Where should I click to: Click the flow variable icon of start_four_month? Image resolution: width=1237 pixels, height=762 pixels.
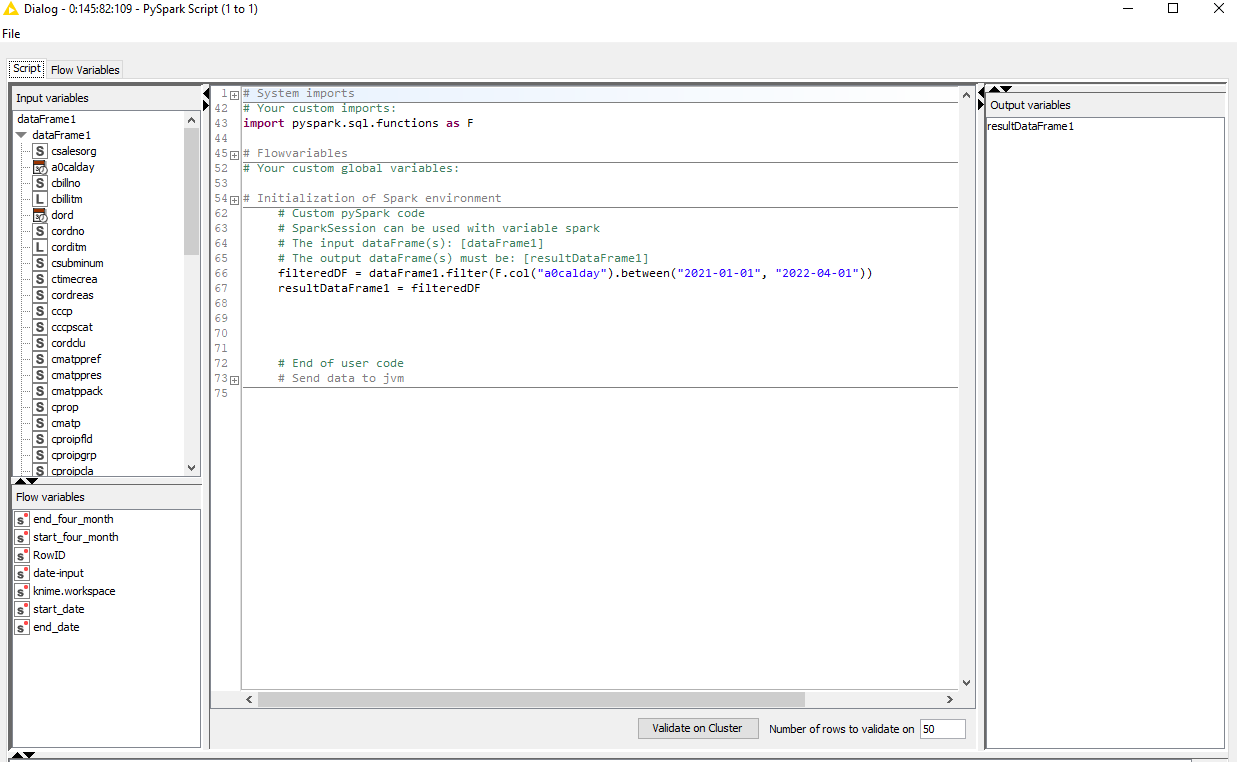(22, 537)
